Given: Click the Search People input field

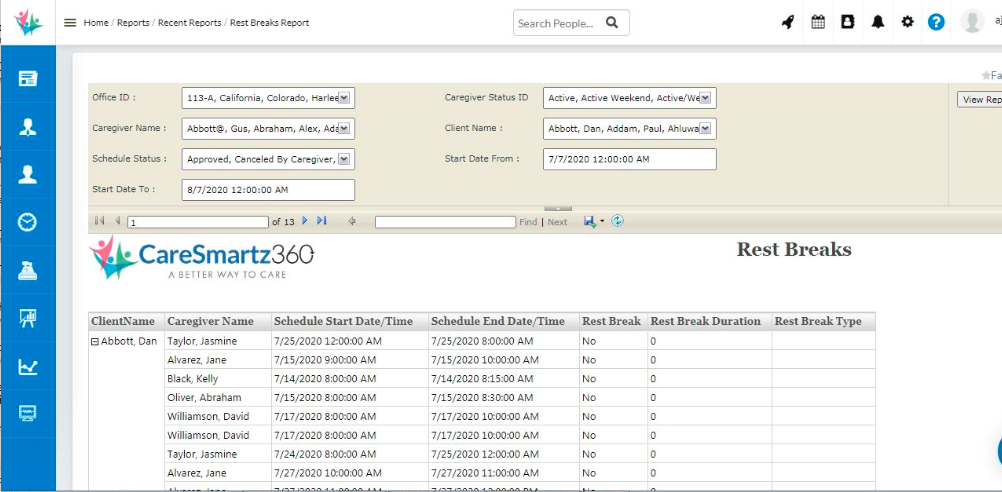Looking at the screenshot, I should [x=556, y=23].
